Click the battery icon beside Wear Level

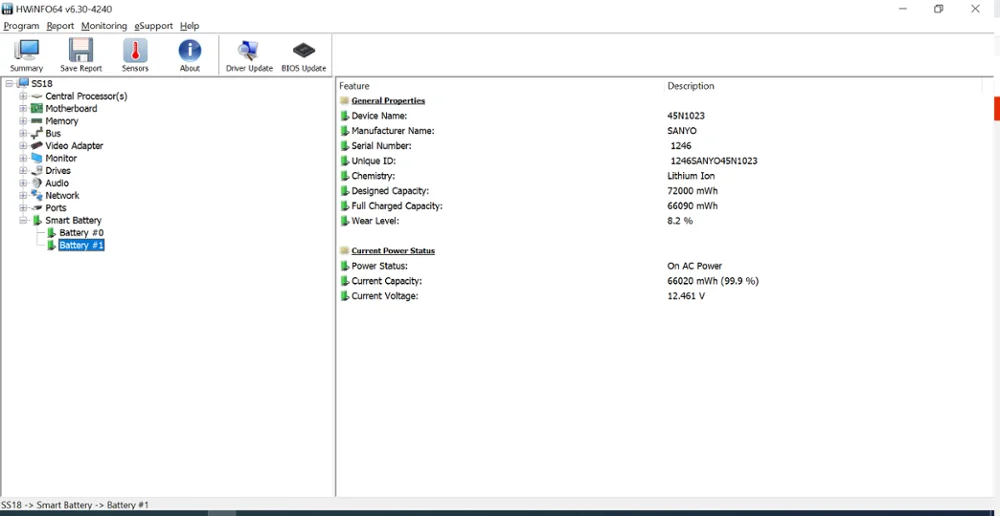[x=344, y=221]
